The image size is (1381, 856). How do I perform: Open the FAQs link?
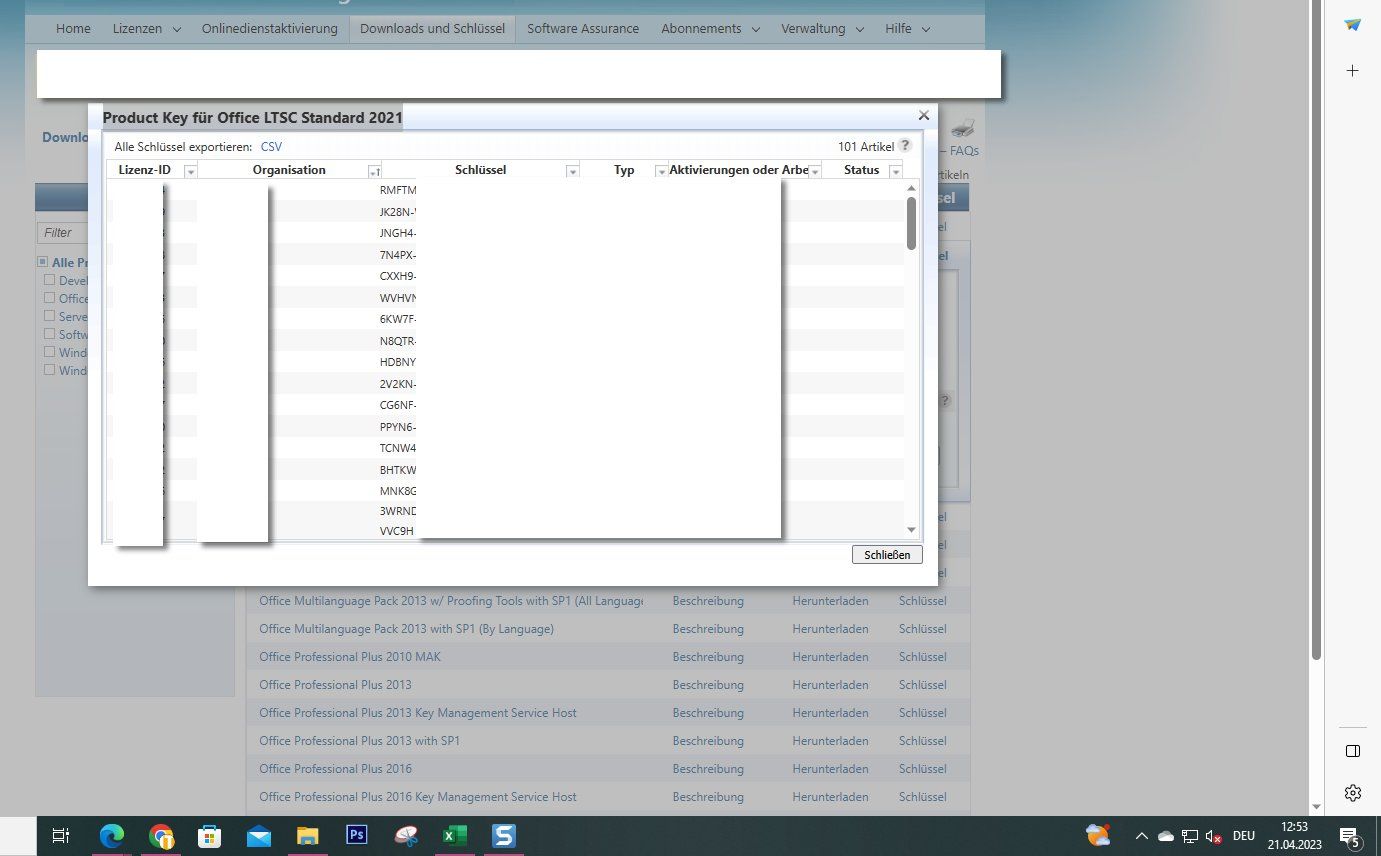pyautogui.click(x=964, y=151)
